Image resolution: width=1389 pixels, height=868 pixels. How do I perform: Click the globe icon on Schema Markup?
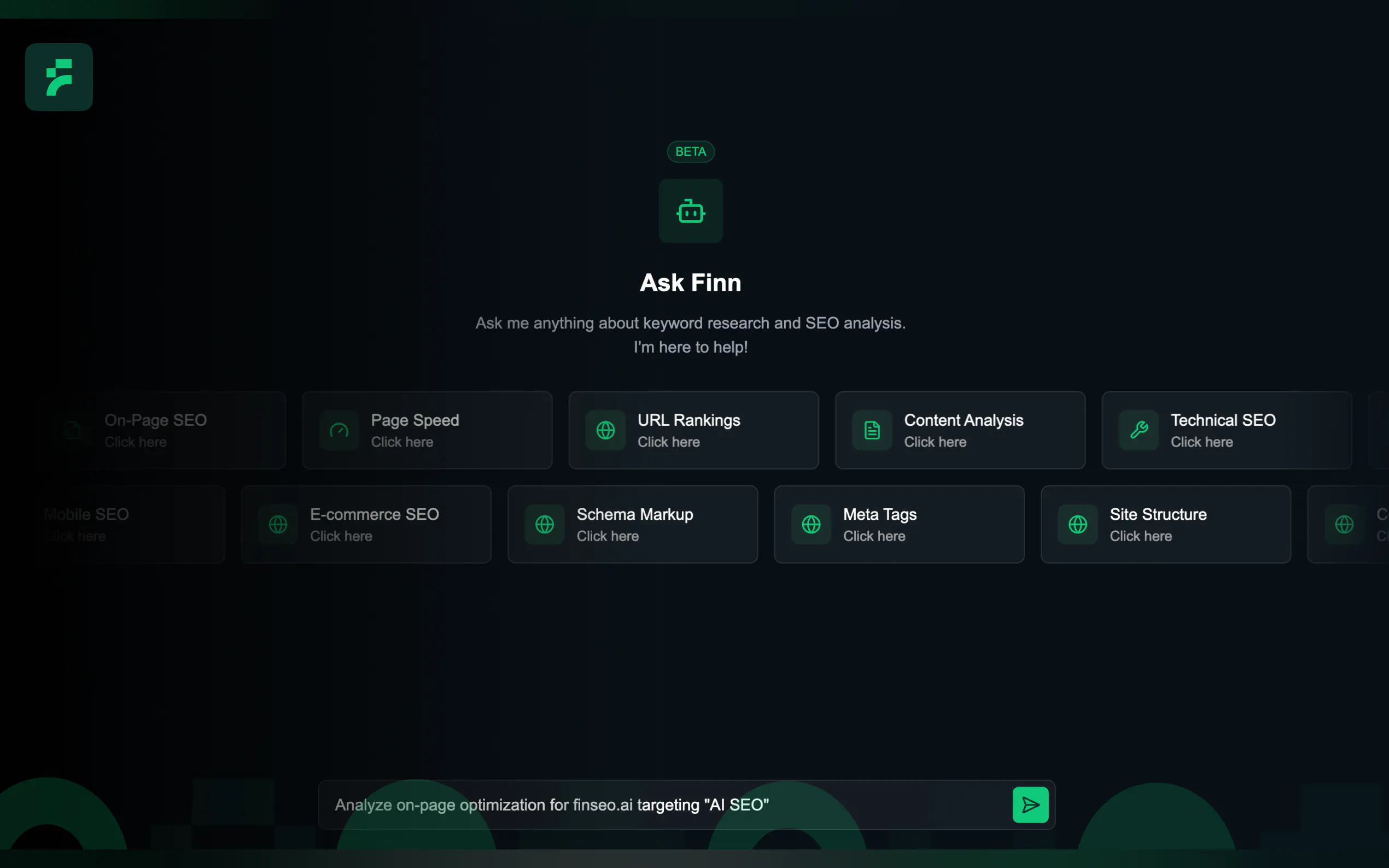(544, 524)
